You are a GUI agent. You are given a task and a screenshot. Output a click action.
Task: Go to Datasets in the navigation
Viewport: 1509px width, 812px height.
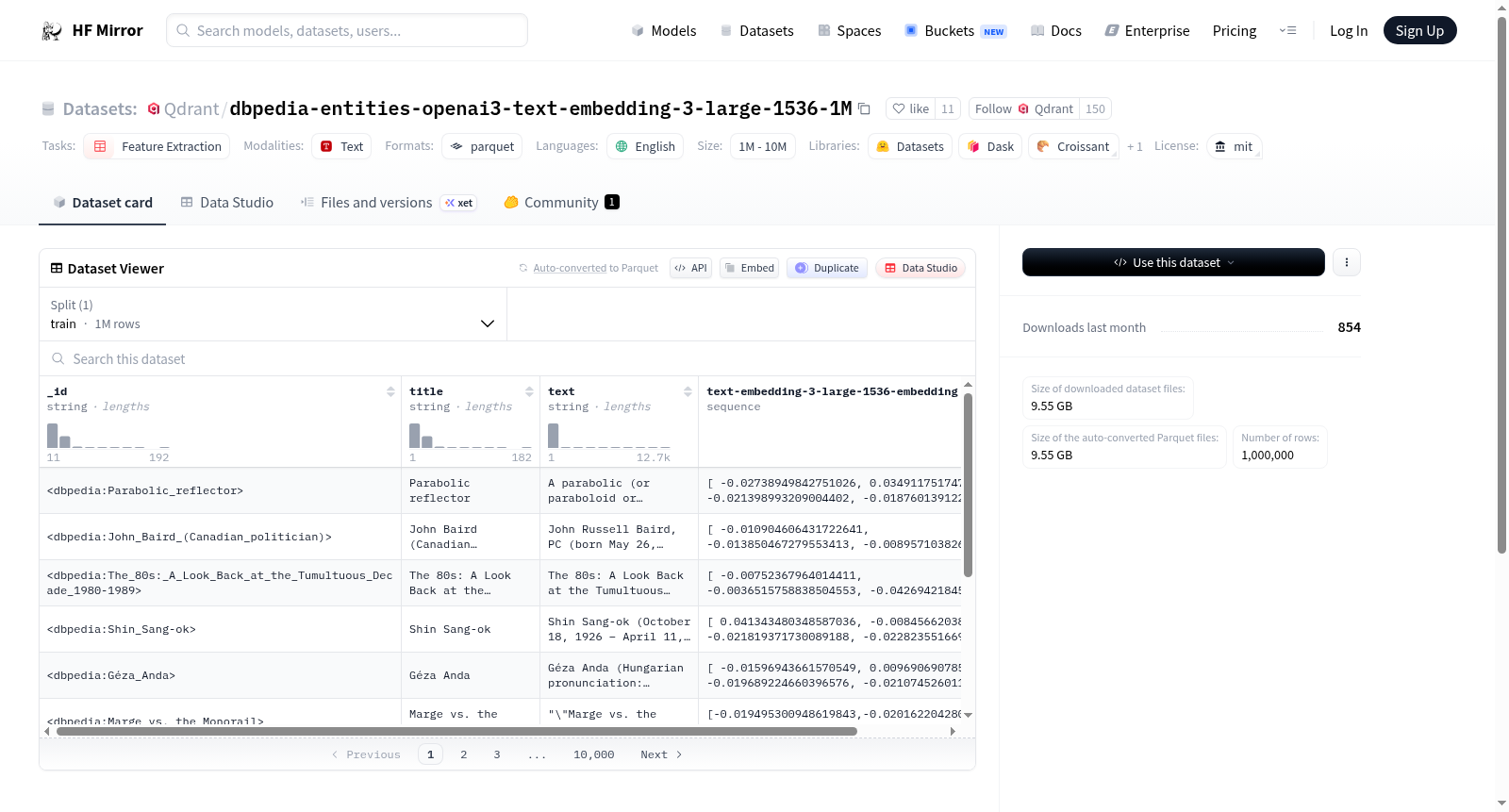tap(756, 30)
